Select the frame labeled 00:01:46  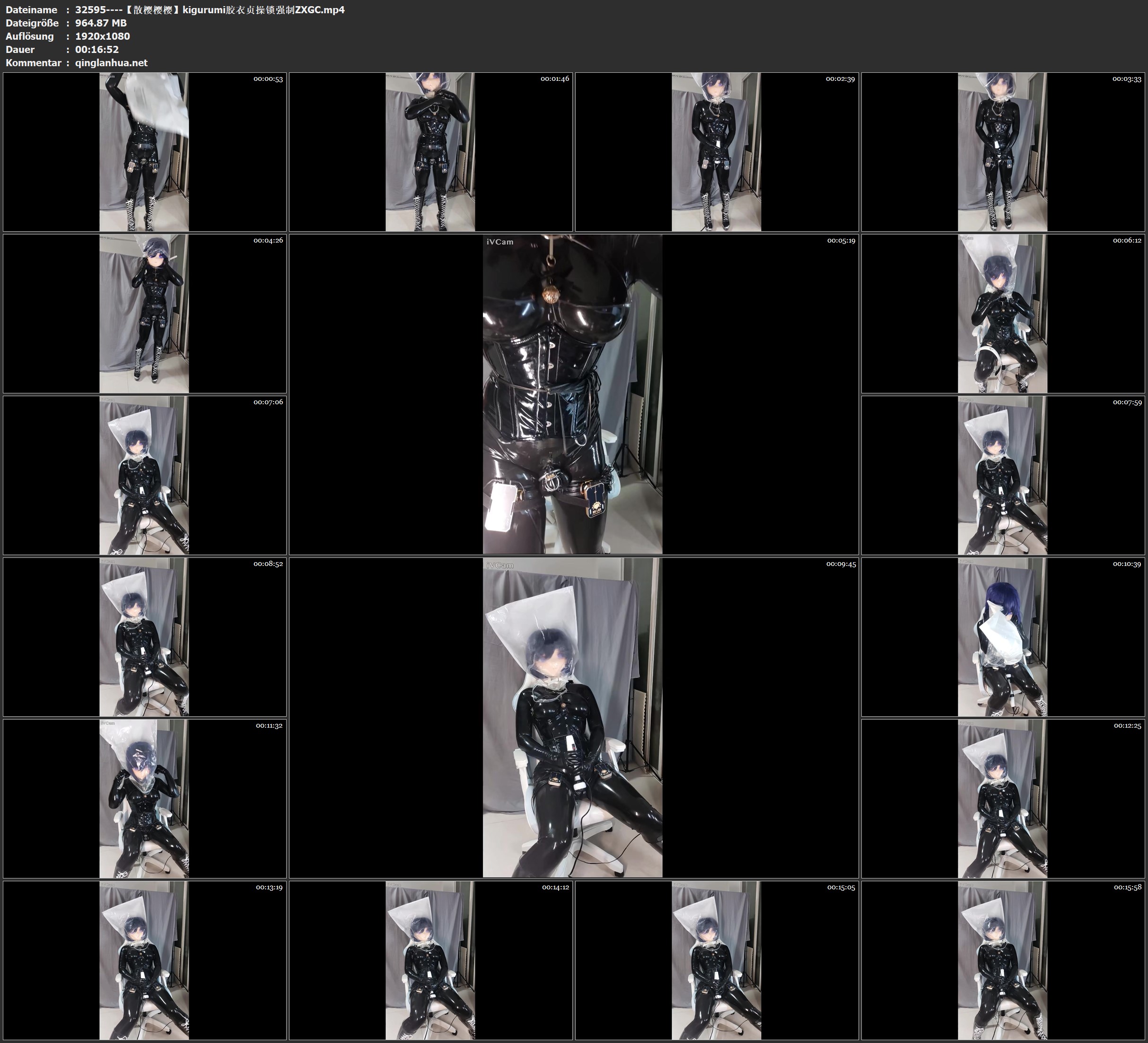click(x=430, y=151)
